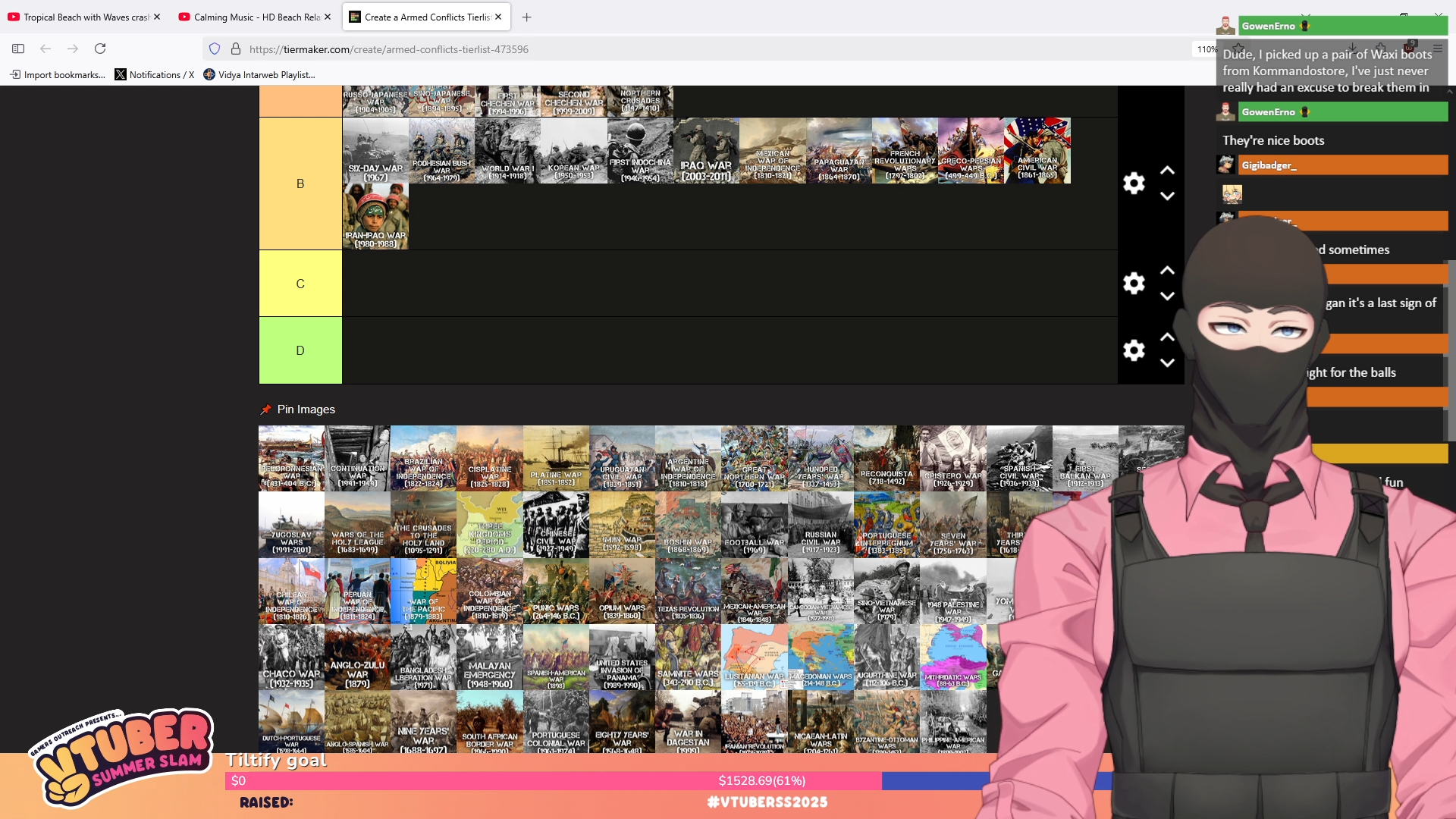Image resolution: width=1456 pixels, height=819 pixels.
Task: Move C tier row up with arrow
Action: click(1168, 271)
